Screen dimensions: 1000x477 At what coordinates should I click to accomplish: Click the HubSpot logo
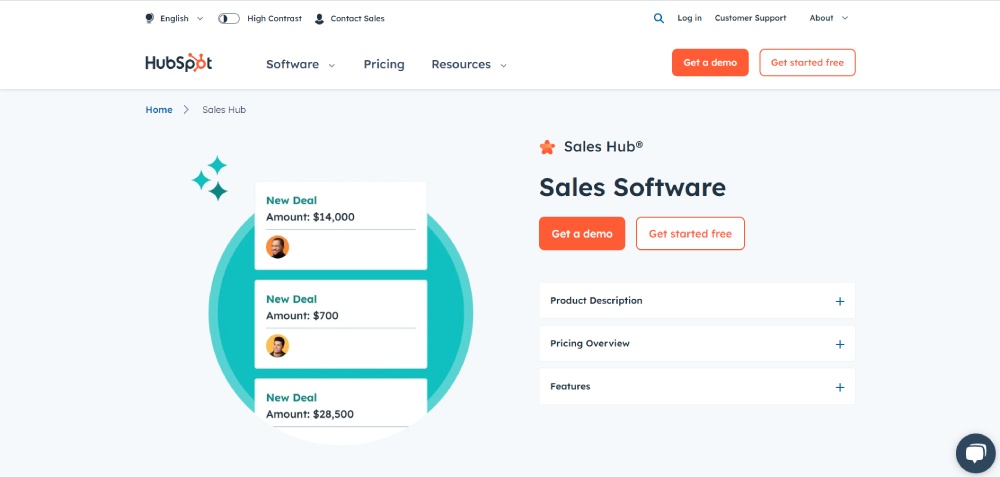pos(179,63)
